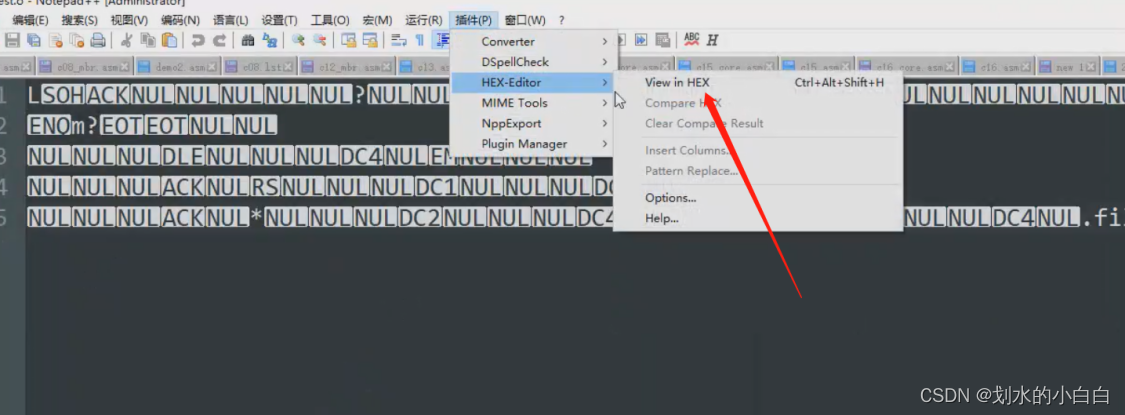1125x415 pixels.
Task: Click the Cut scissors icon
Action: (x=127, y=40)
